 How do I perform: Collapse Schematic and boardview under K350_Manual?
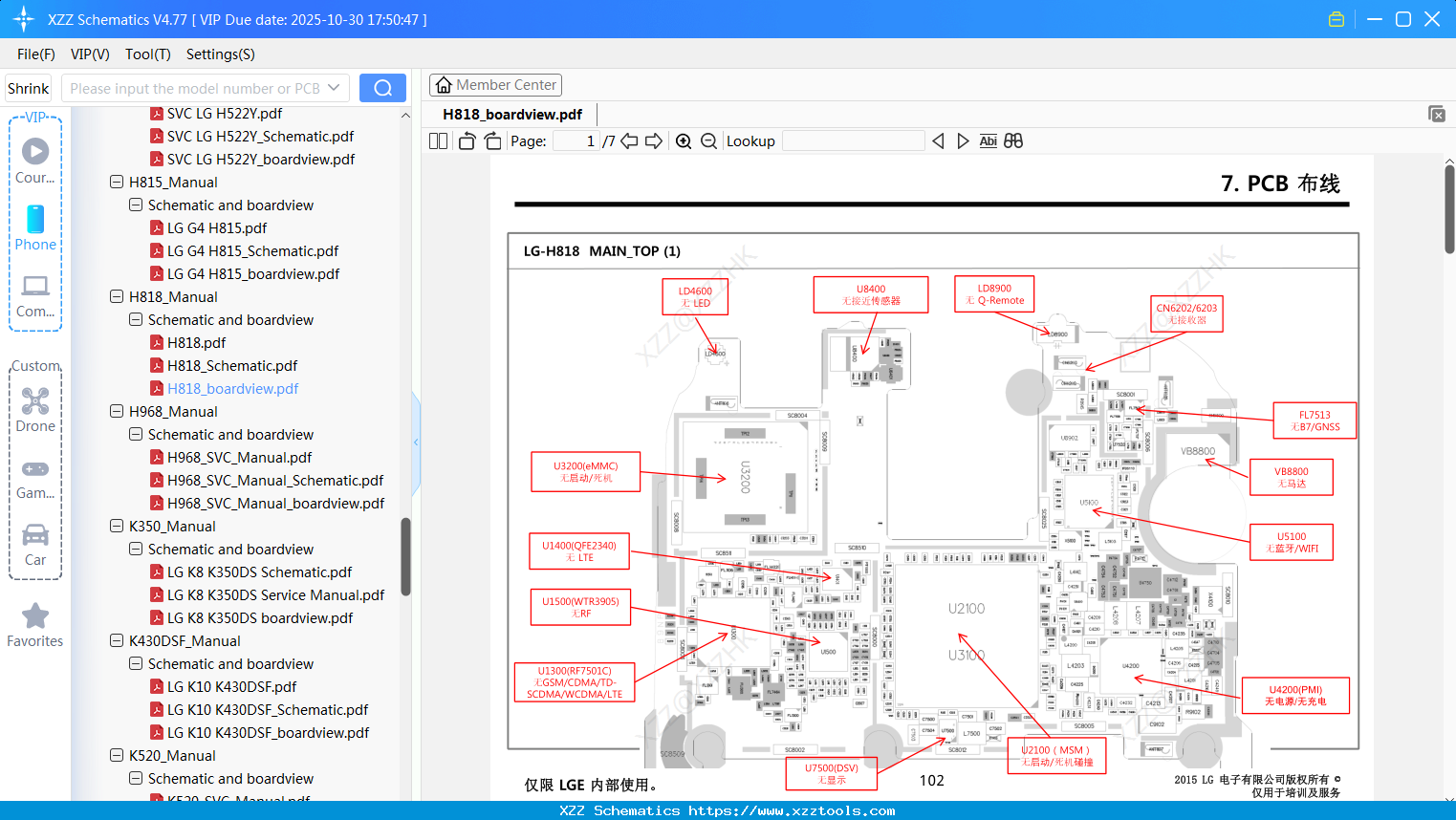(136, 550)
